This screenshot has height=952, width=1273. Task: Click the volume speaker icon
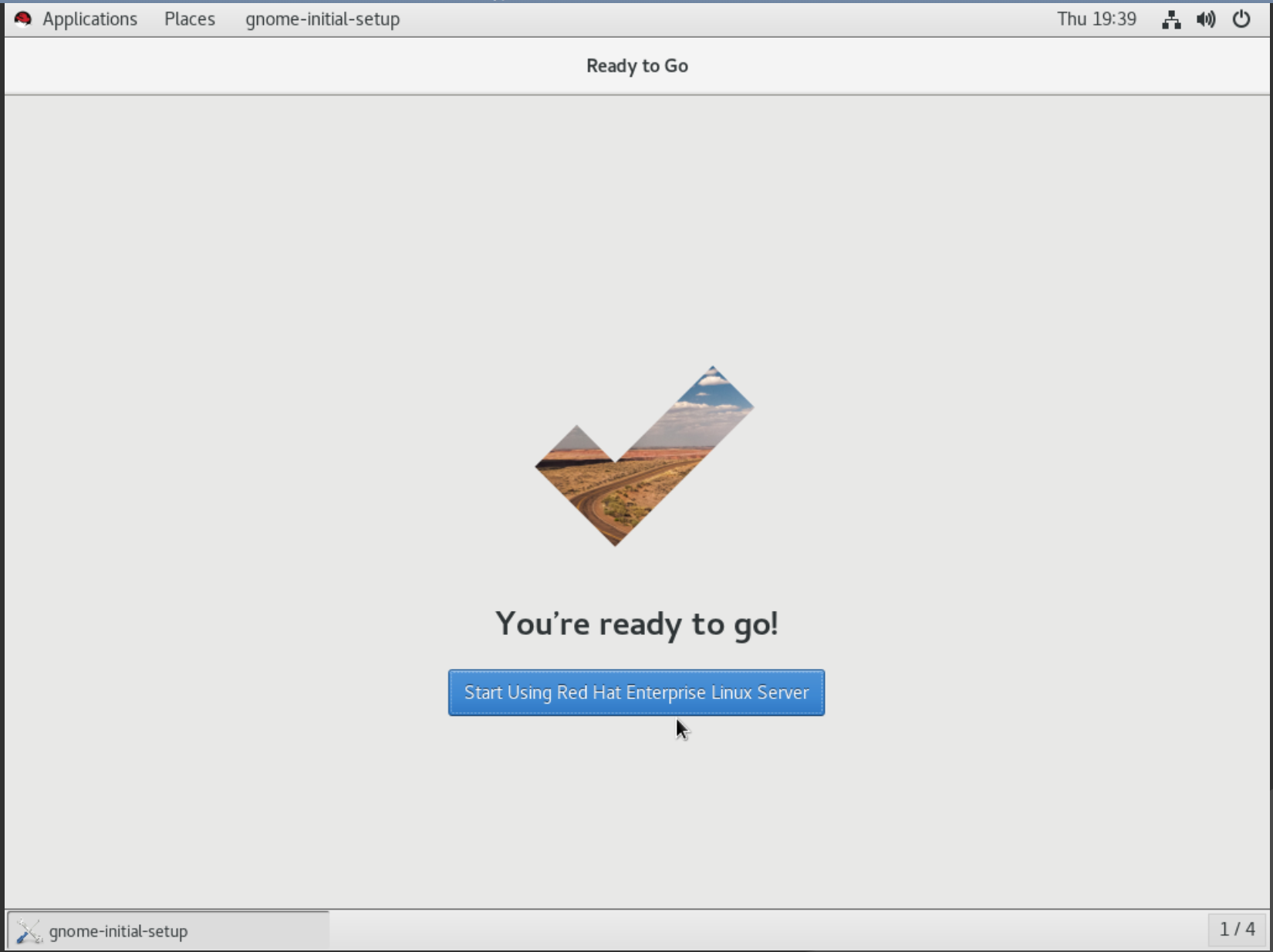1206,19
